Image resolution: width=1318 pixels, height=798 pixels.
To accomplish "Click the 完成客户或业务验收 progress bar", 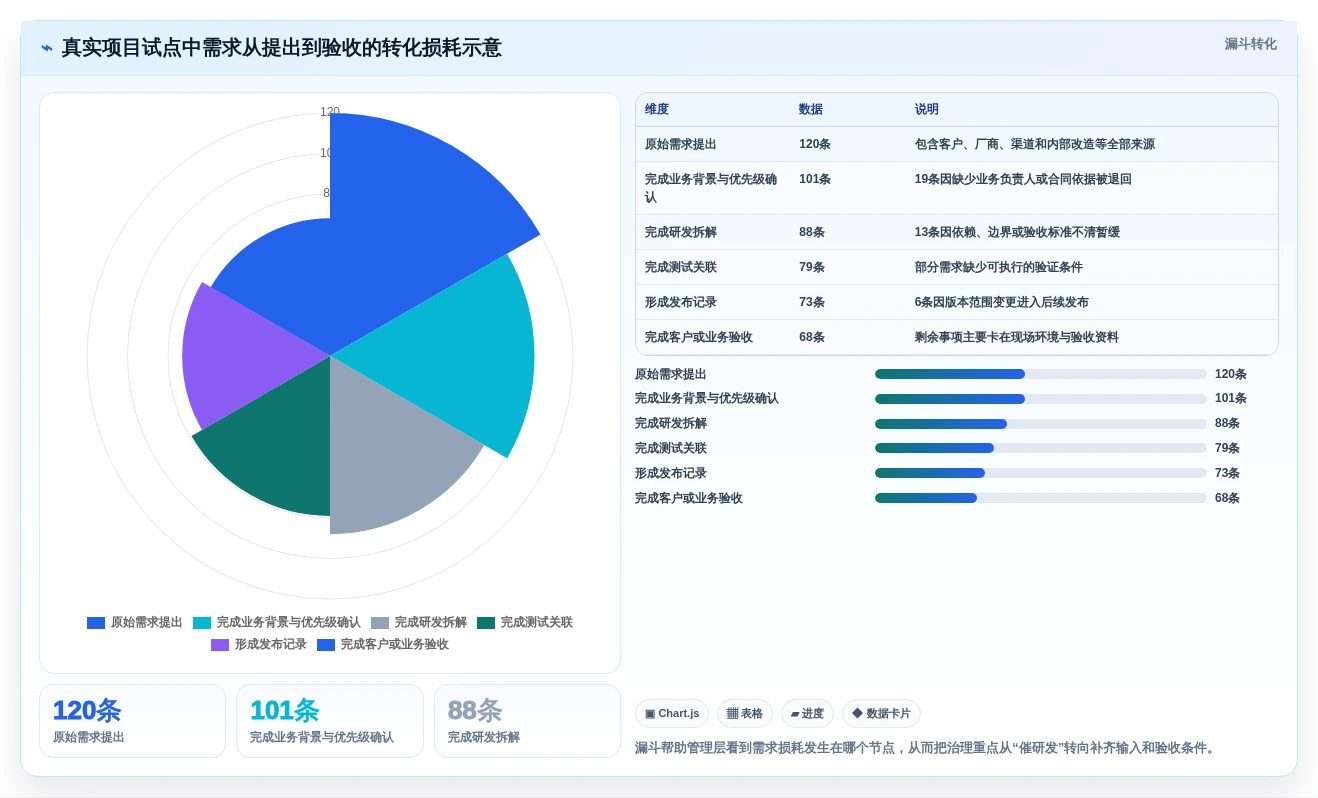I will 1041,498.
